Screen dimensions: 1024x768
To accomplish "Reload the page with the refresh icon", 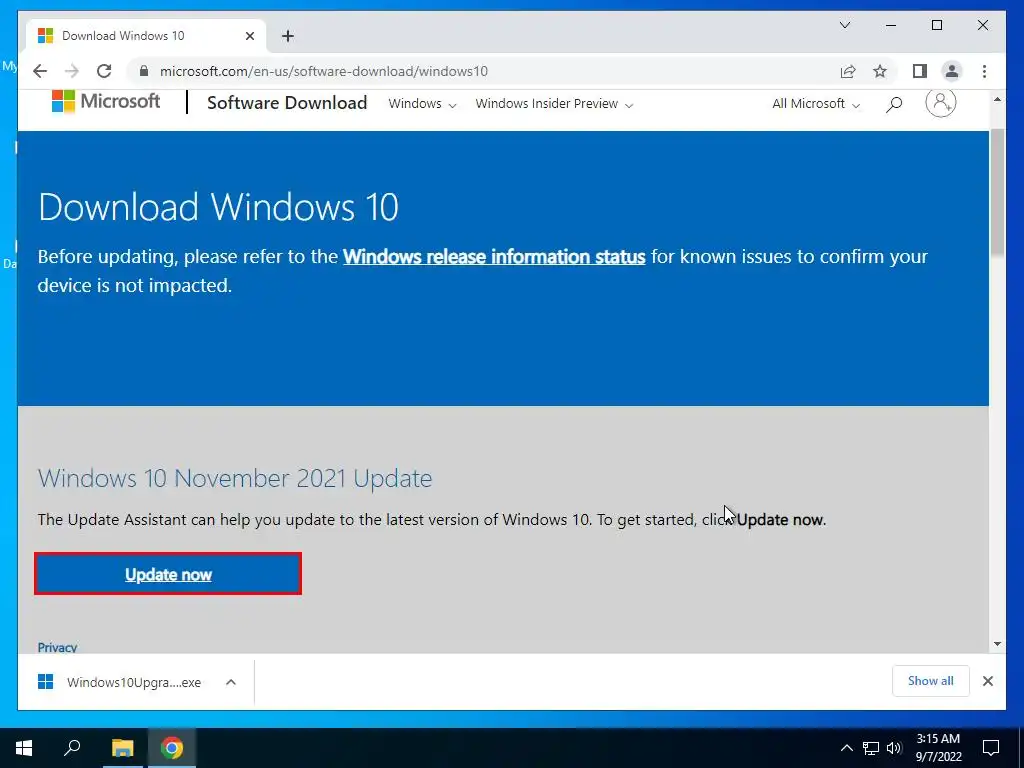I will pos(104,71).
